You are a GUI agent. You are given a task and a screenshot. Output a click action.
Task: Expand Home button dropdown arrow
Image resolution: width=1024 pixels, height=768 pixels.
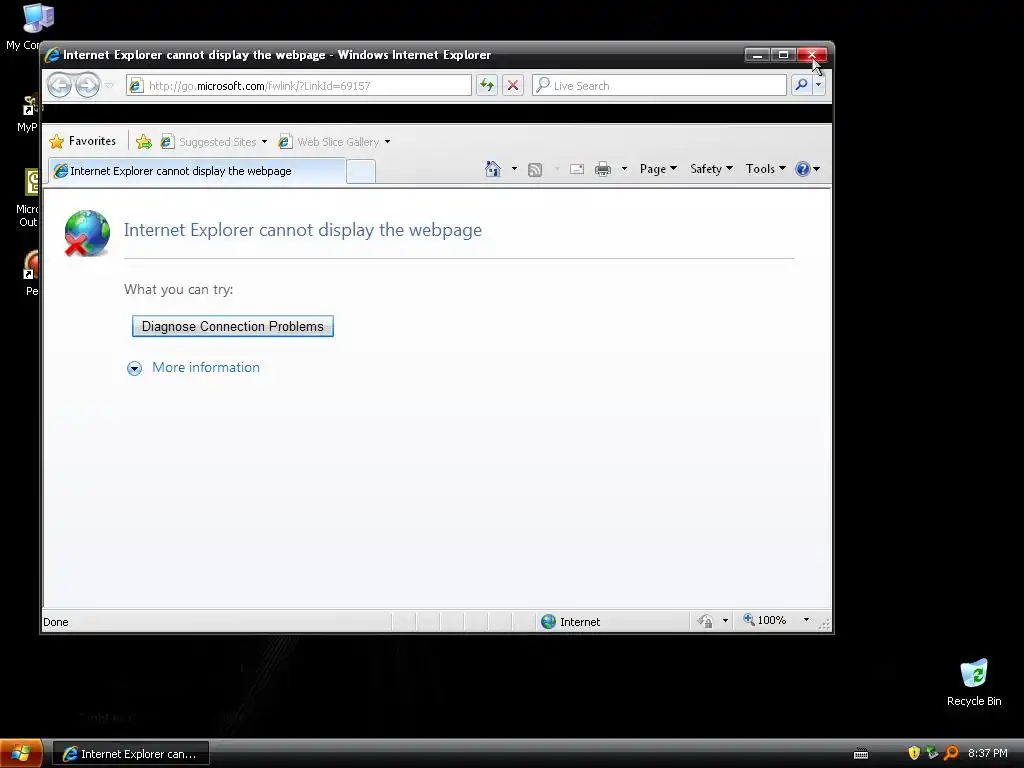pyautogui.click(x=515, y=169)
